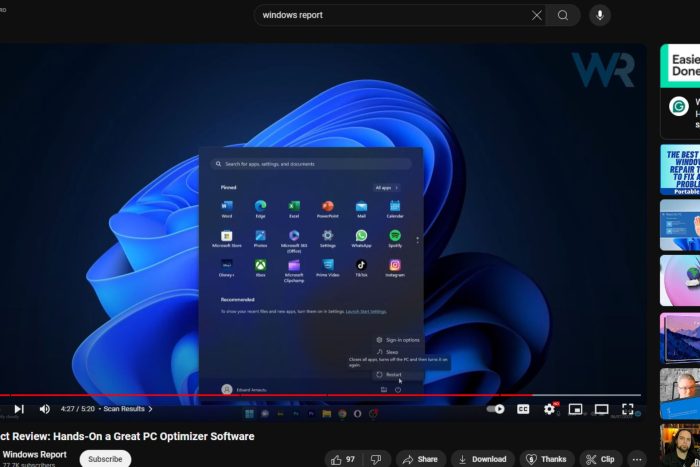Click the Download button

[483, 459]
